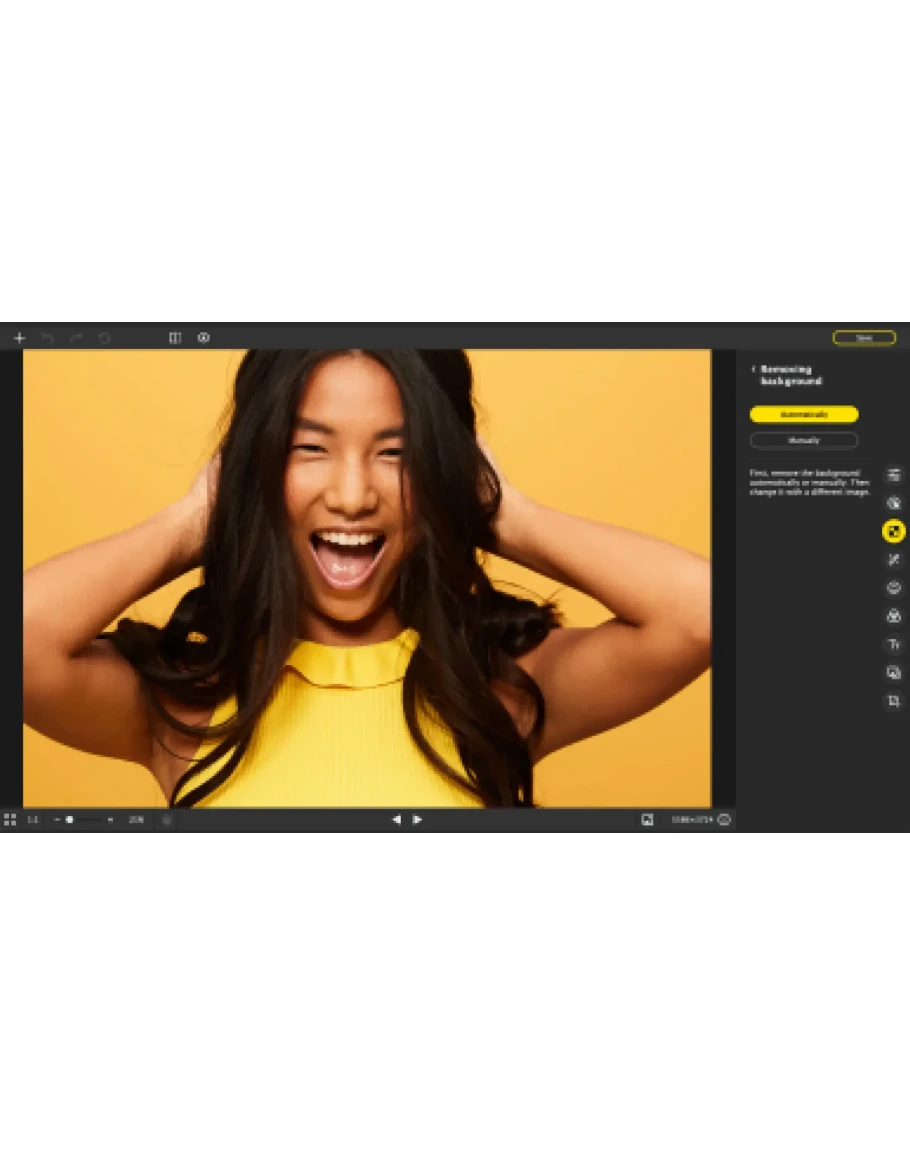Click the fit-to-screen icon in status bar
Viewport: 910px width, 1155px height.
(x=647, y=820)
